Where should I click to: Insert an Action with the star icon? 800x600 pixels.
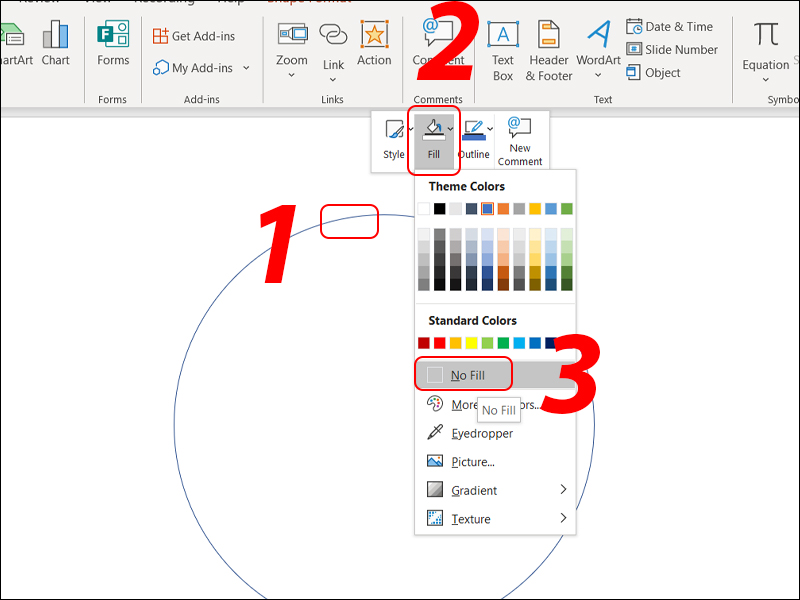(x=374, y=44)
